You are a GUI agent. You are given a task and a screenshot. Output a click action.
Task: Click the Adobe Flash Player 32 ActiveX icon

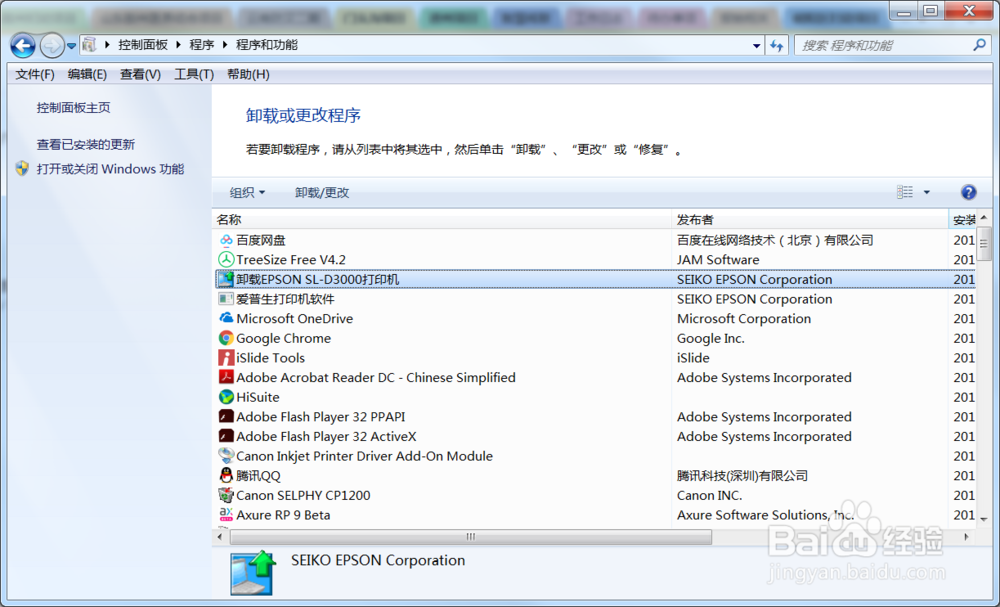(x=226, y=436)
